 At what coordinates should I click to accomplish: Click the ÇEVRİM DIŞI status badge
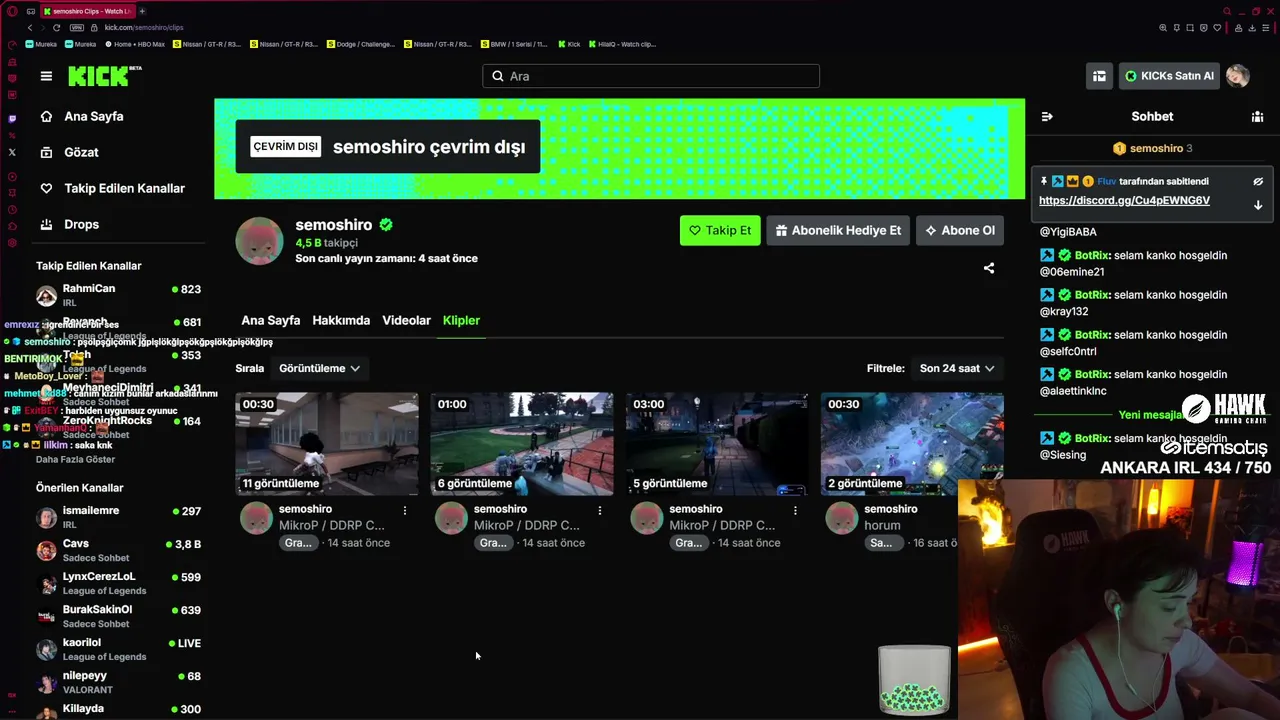[285, 146]
